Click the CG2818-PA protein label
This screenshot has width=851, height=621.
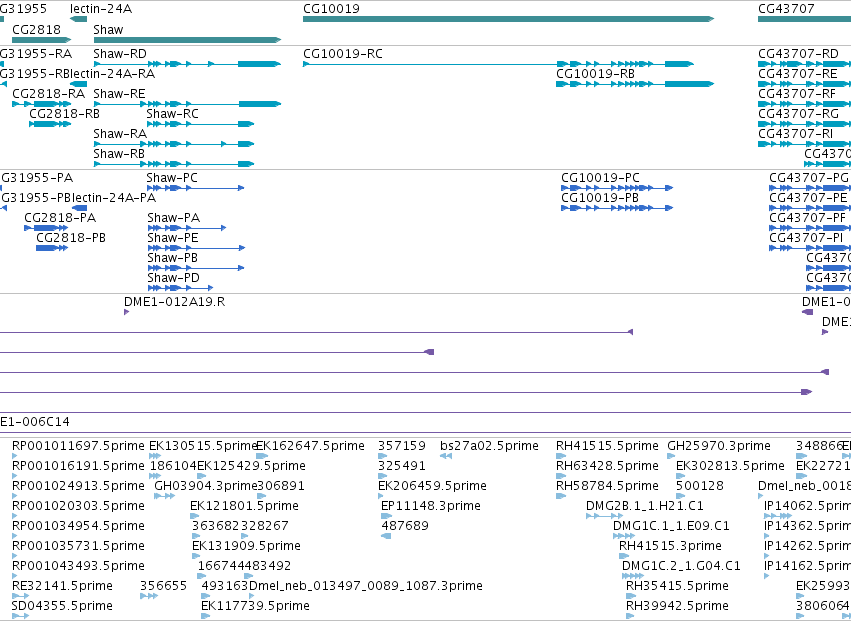pyautogui.click(x=60, y=219)
